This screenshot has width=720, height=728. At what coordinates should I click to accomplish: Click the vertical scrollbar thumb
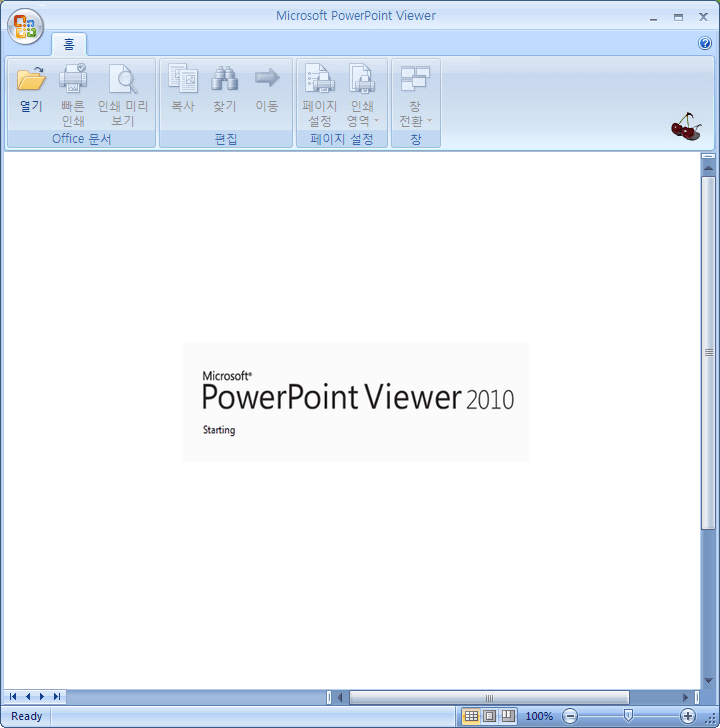click(x=708, y=353)
